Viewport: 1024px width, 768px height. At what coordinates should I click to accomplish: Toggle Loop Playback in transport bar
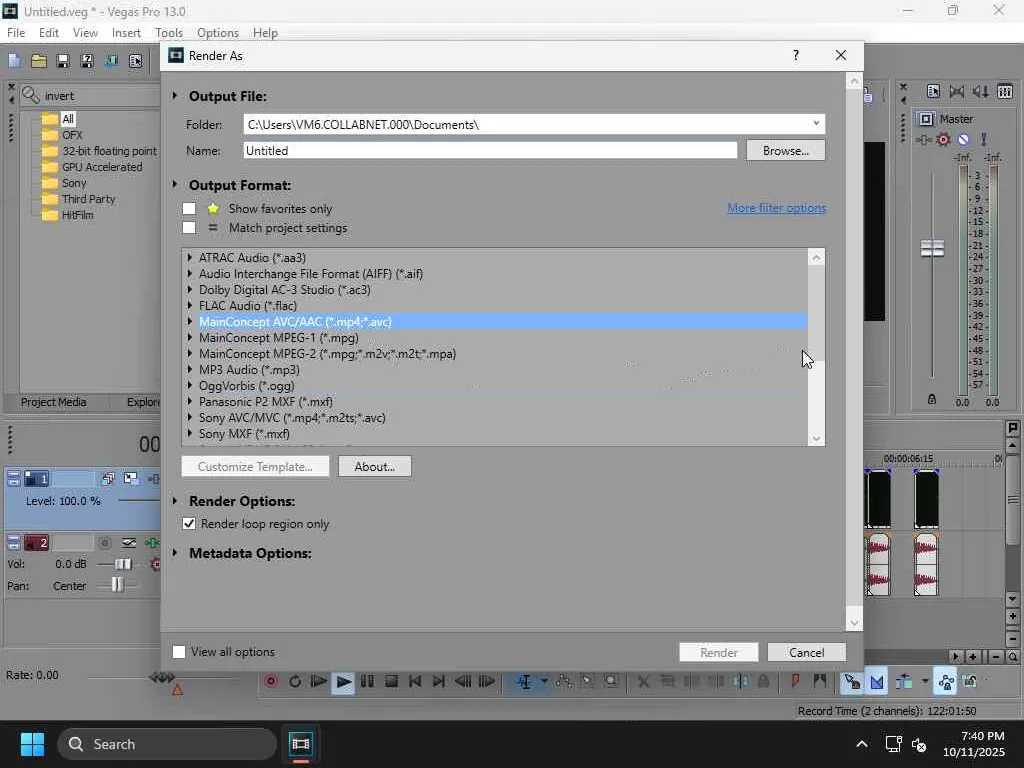pos(295,682)
